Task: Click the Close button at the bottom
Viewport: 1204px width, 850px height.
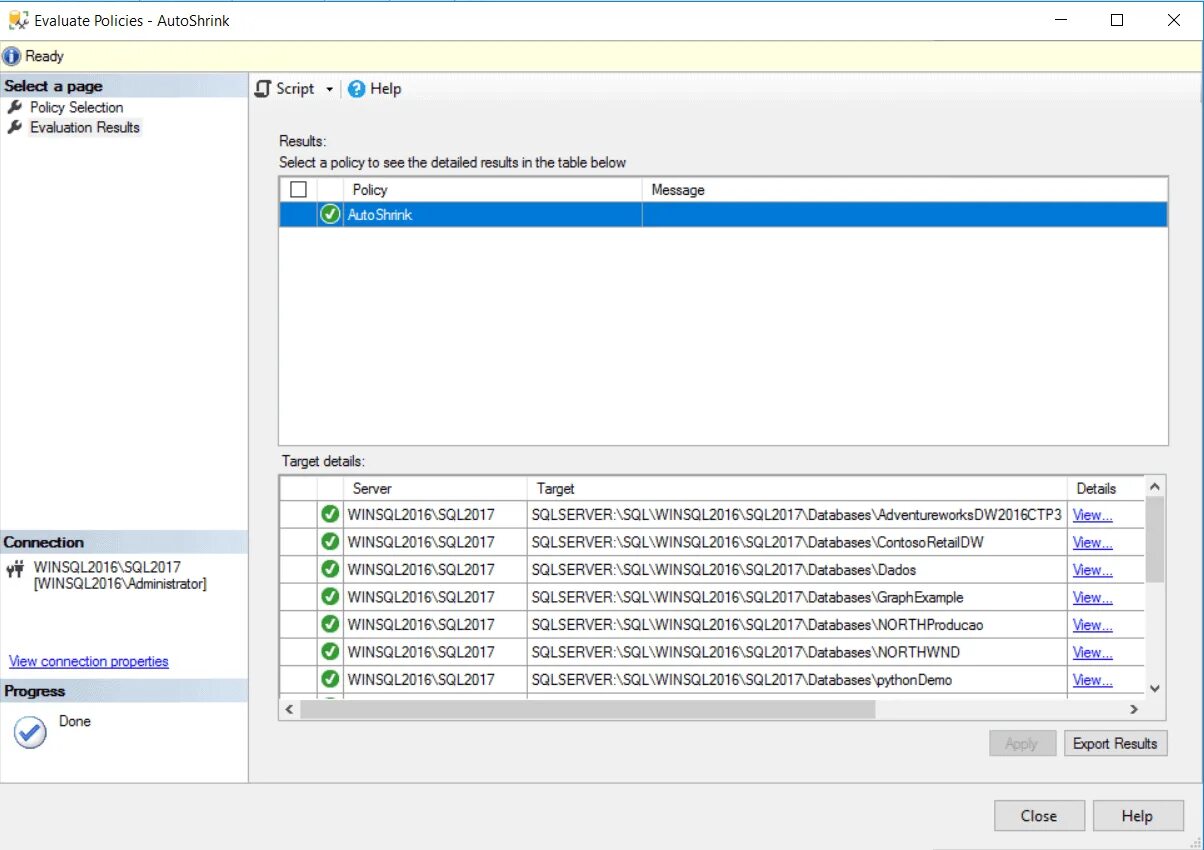Action: point(1039,816)
